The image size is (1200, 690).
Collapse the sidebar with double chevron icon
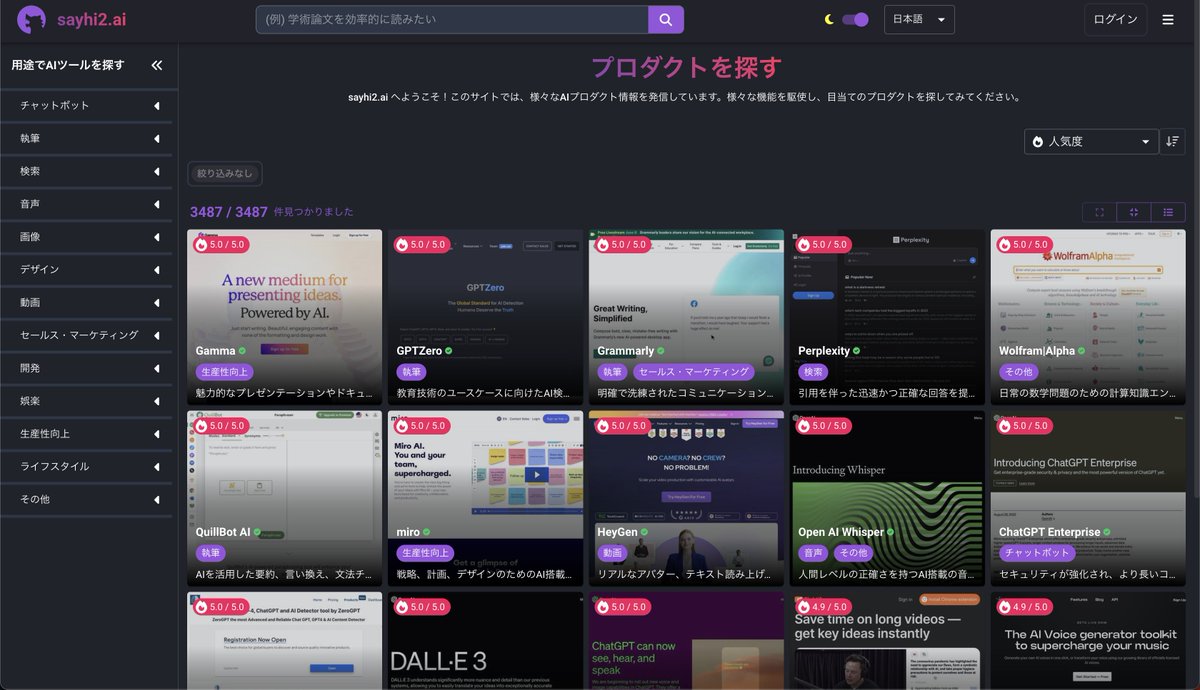coord(157,65)
